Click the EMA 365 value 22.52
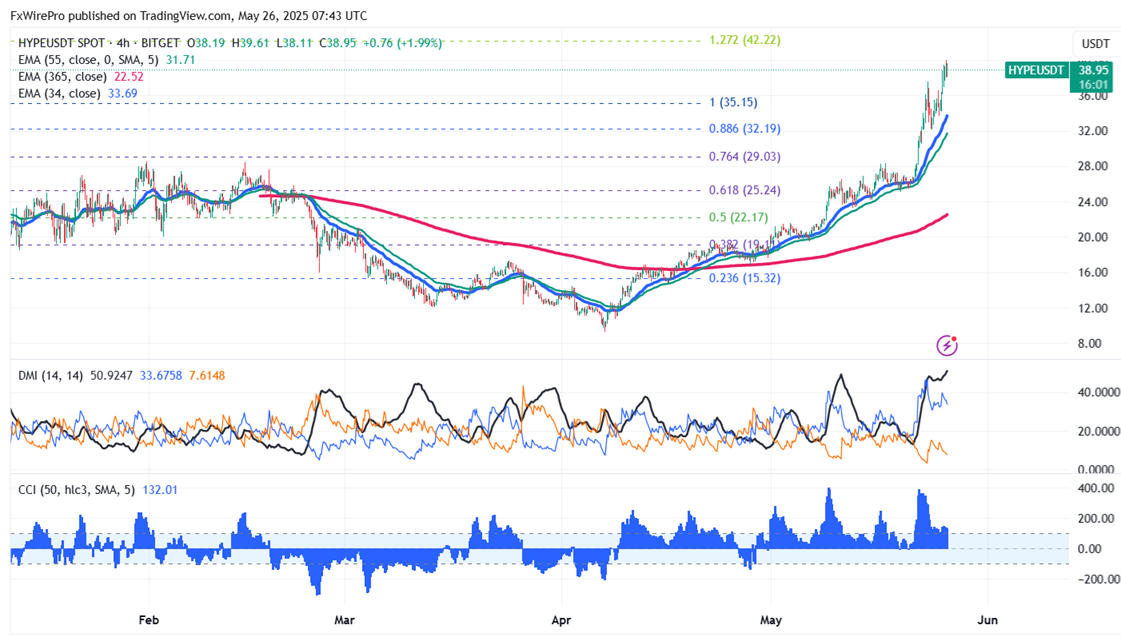This screenshot has width=1121, height=635. pos(129,77)
